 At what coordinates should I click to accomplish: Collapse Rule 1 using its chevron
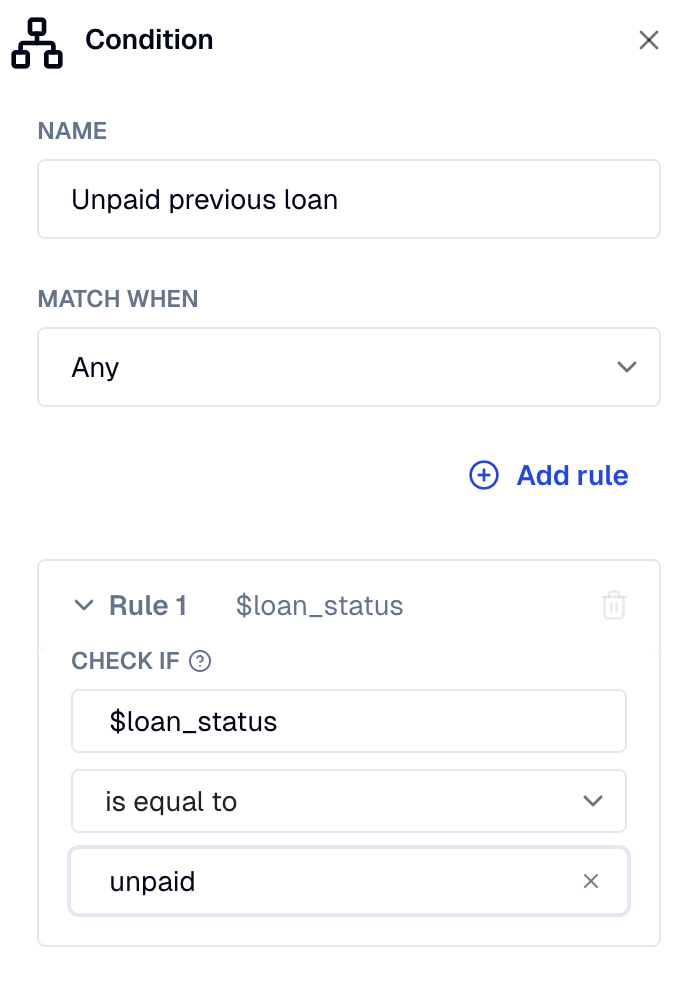click(84, 605)
